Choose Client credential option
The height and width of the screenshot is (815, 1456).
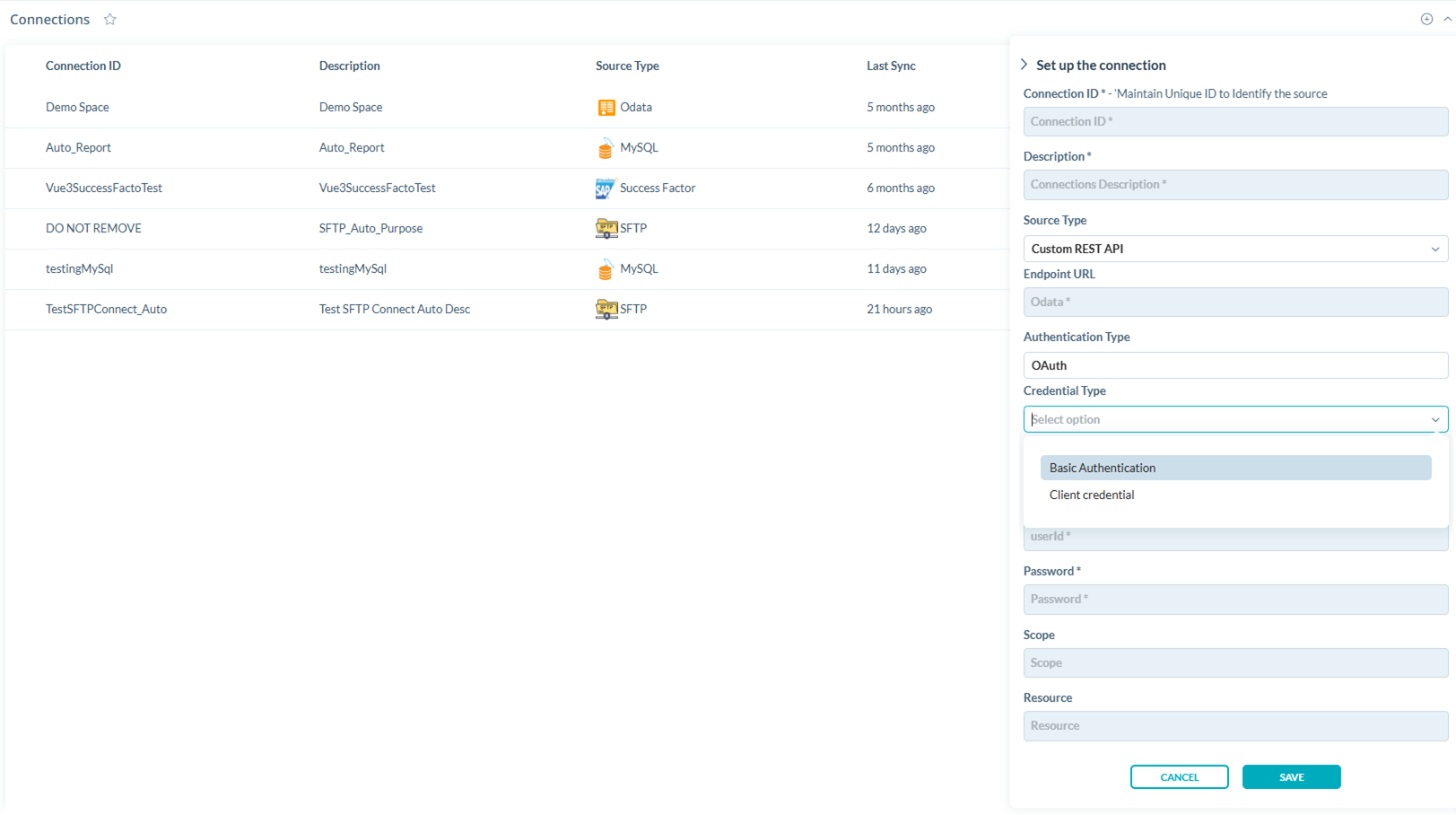click(1092, 495)
